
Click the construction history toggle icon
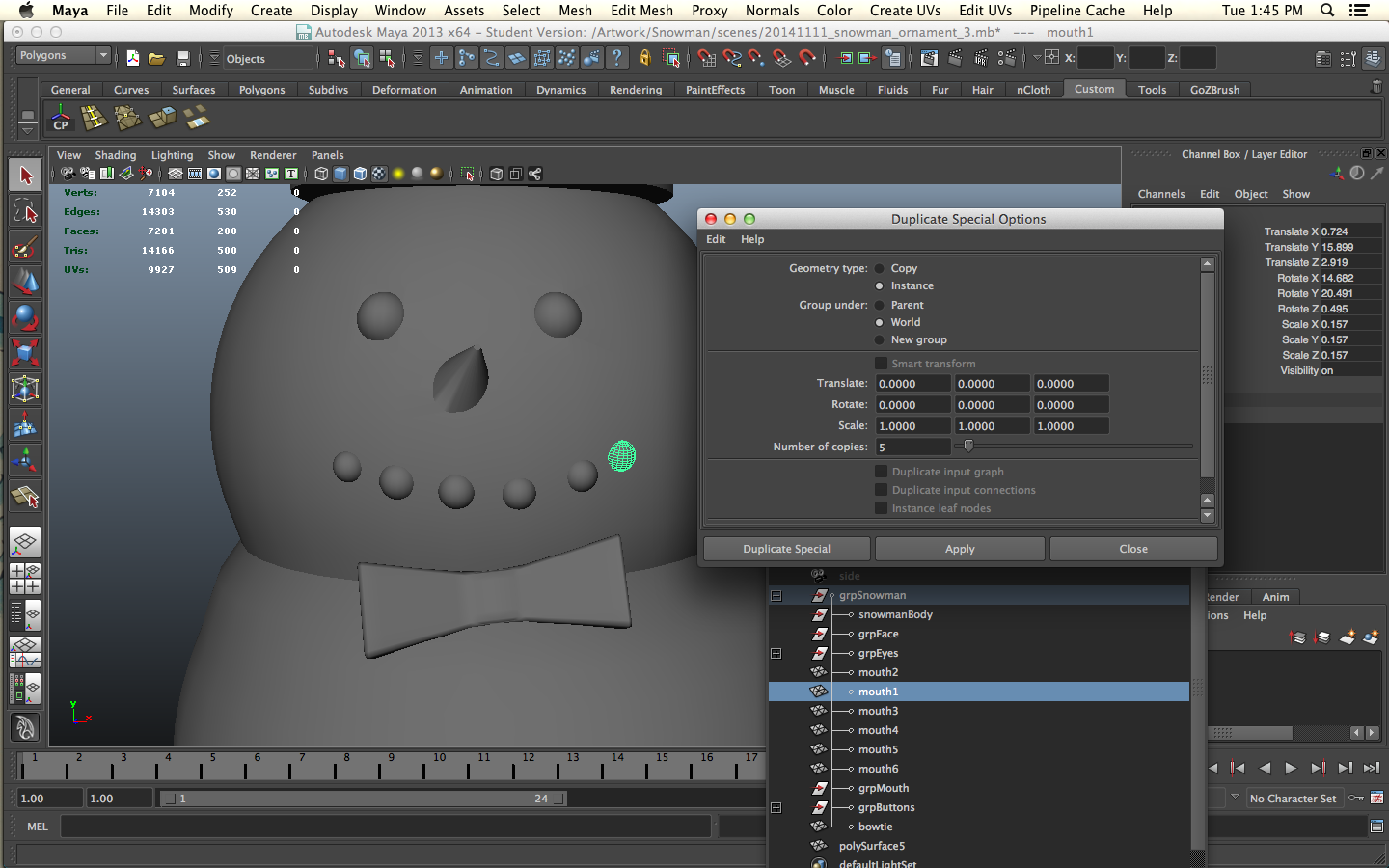pos(893,59)
